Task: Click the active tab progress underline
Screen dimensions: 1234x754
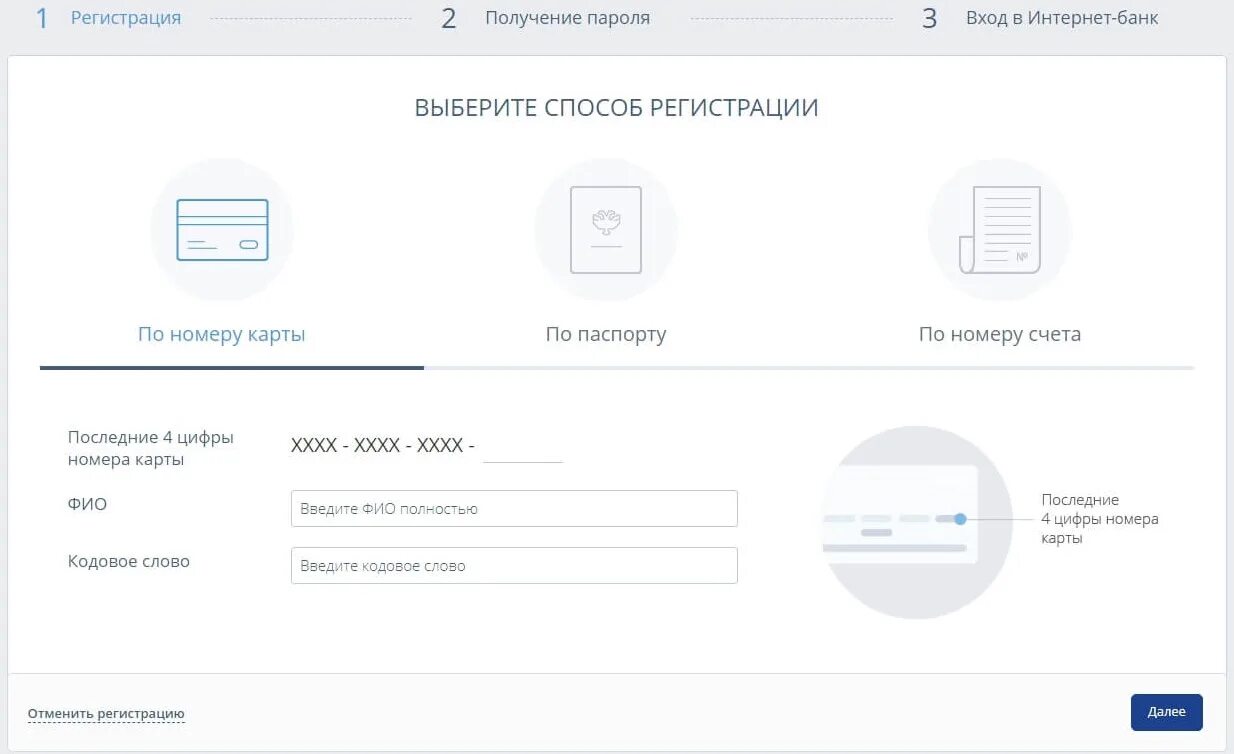Action: [231, 368]
